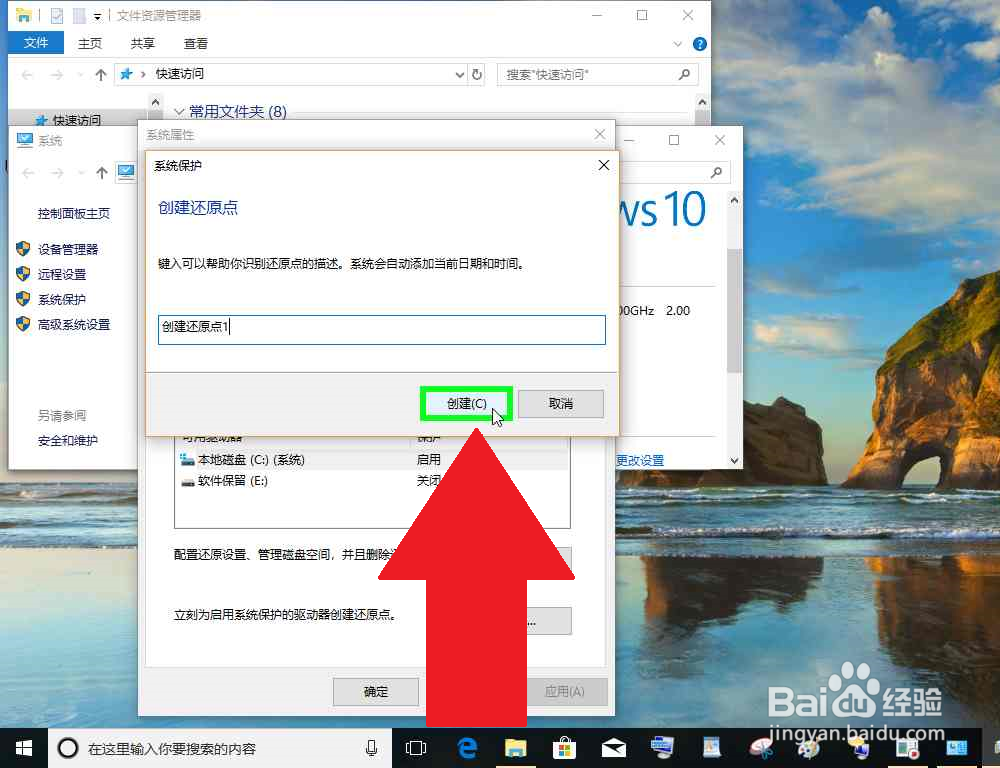Image resolution: width=1000 pixels, height=768 pixels.
Task: Open the Windows Store from the taskbar
Action: 565,747
